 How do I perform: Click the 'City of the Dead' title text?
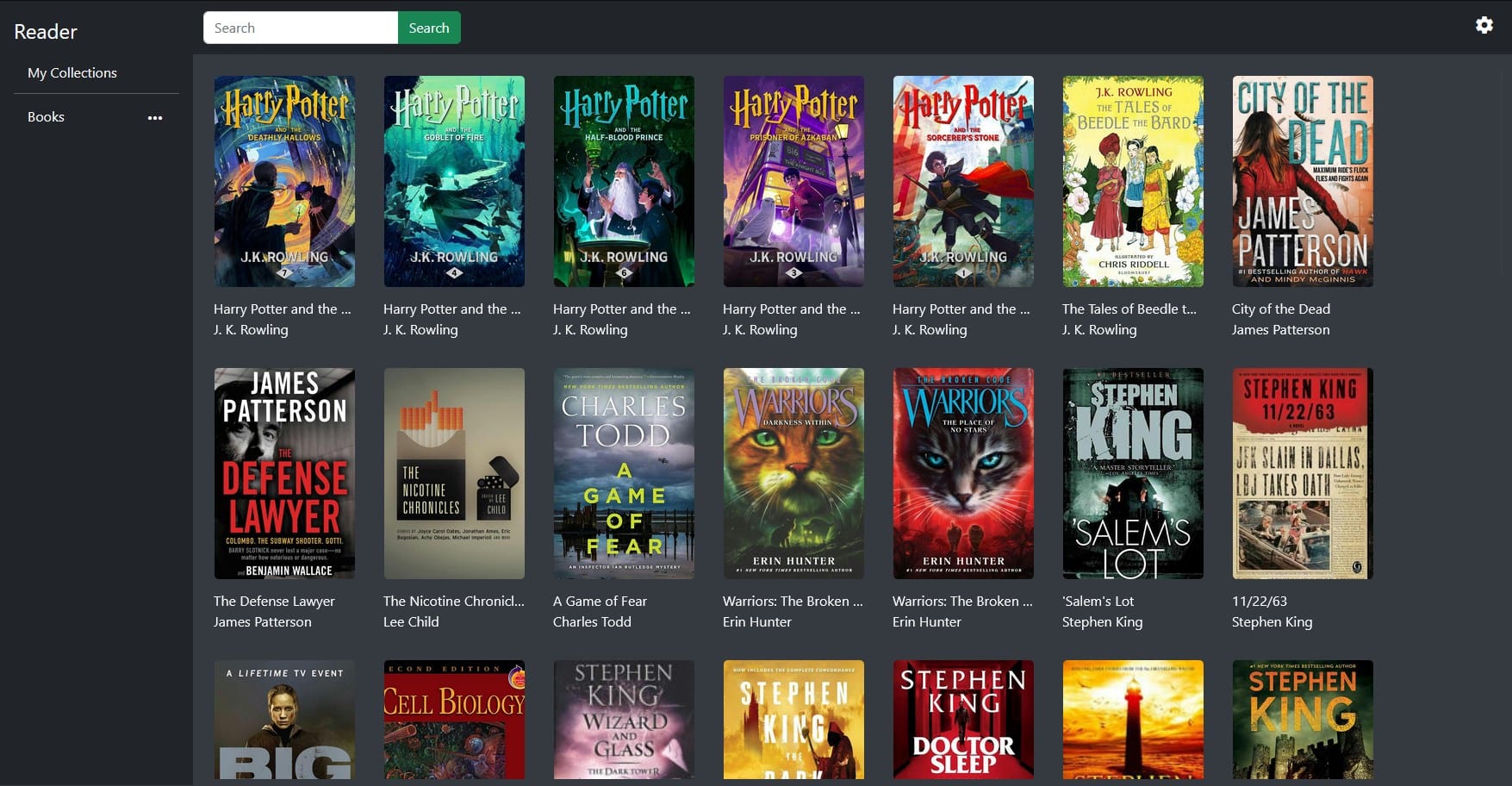[x=1281, y=309]
